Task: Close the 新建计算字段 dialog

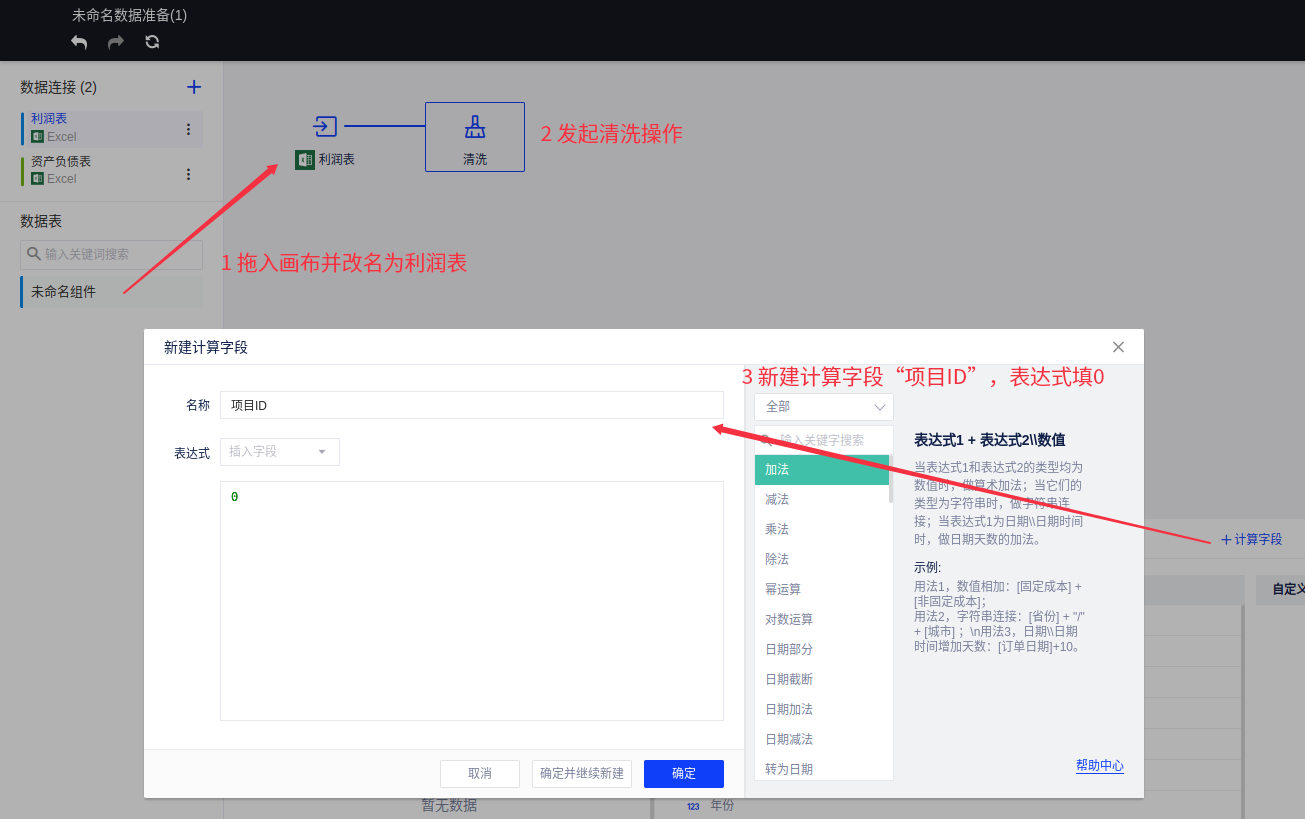Action: pyautogui.click(x=1118, y=347)
